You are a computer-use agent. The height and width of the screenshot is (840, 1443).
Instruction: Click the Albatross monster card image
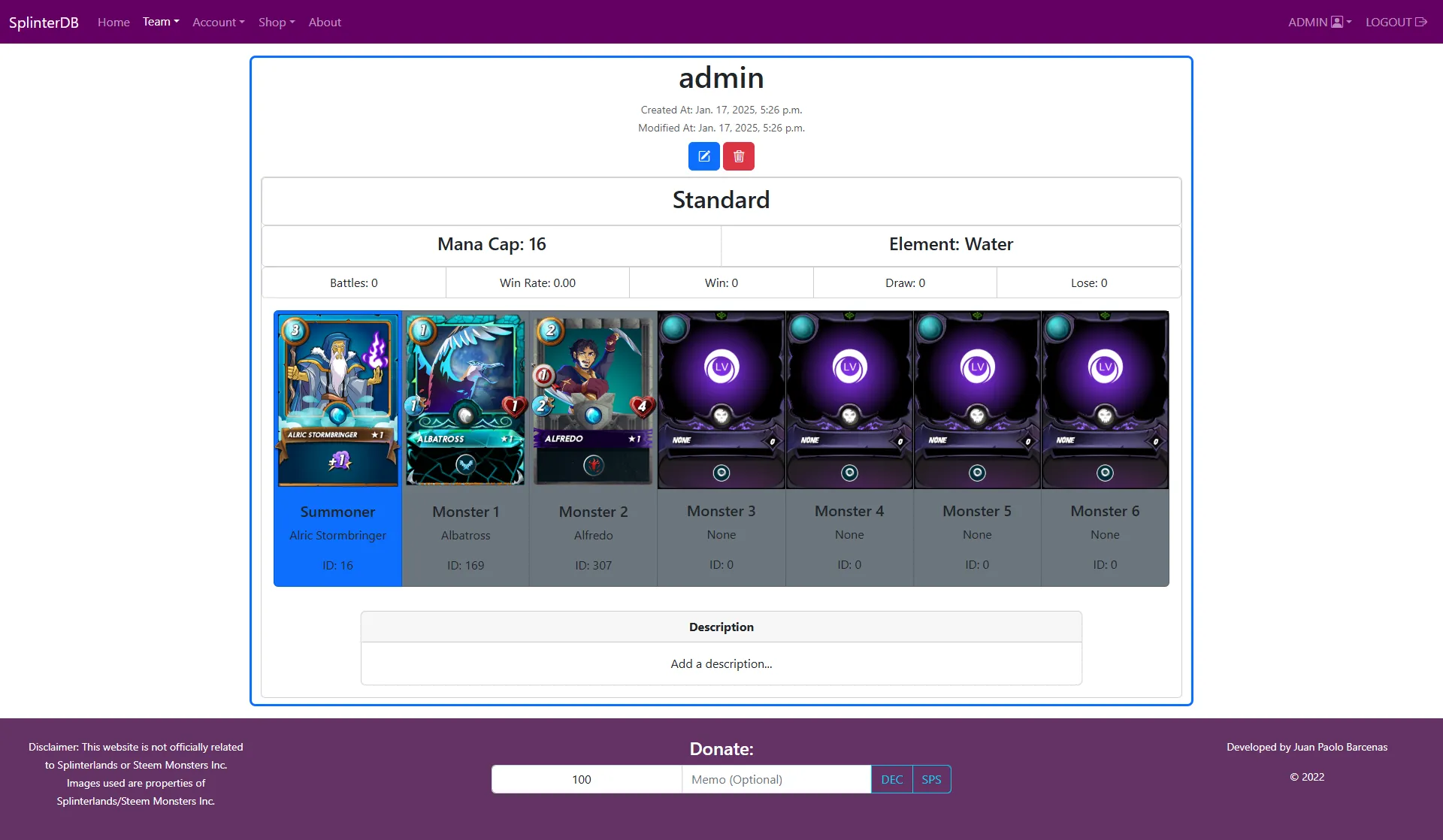[x=465, y=400]
